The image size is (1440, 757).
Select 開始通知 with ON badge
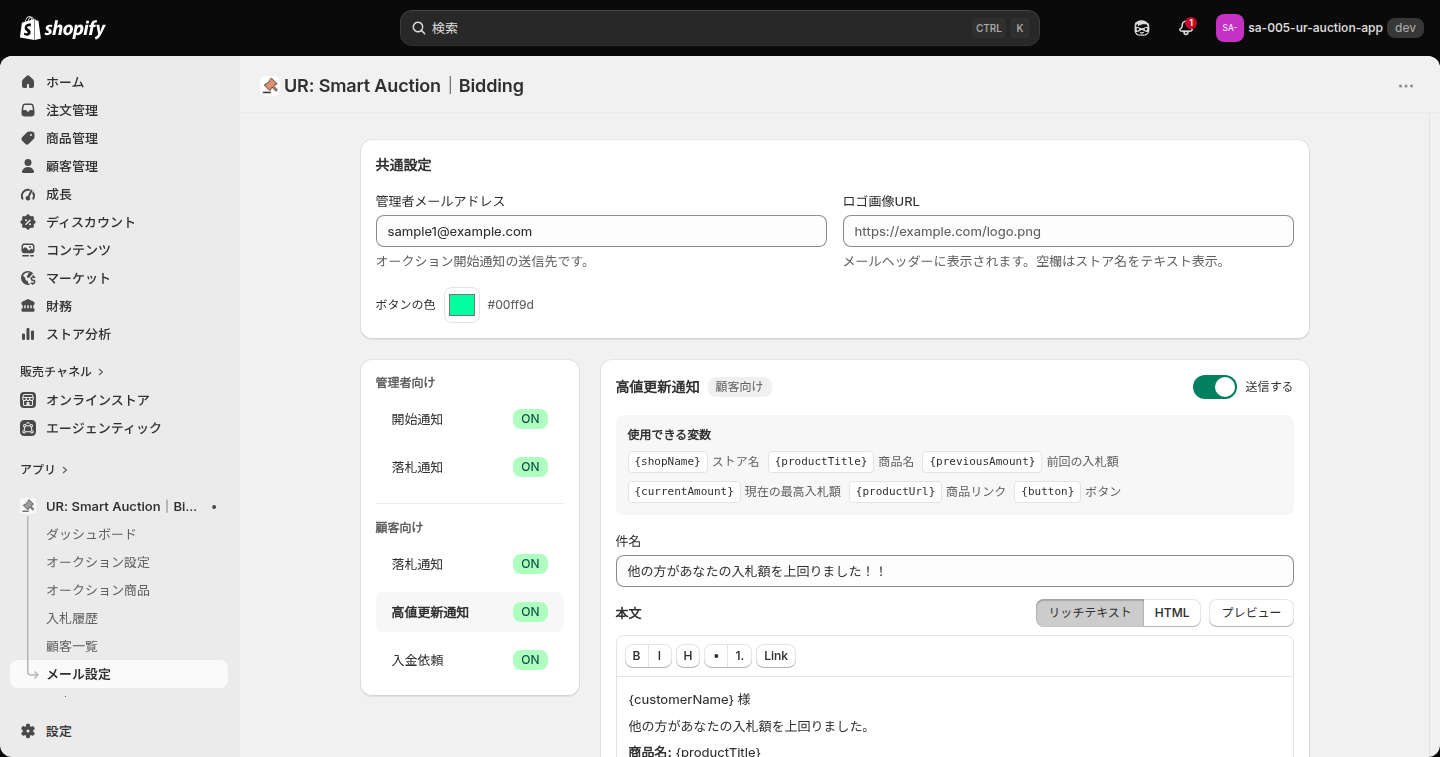click(470, 419)
